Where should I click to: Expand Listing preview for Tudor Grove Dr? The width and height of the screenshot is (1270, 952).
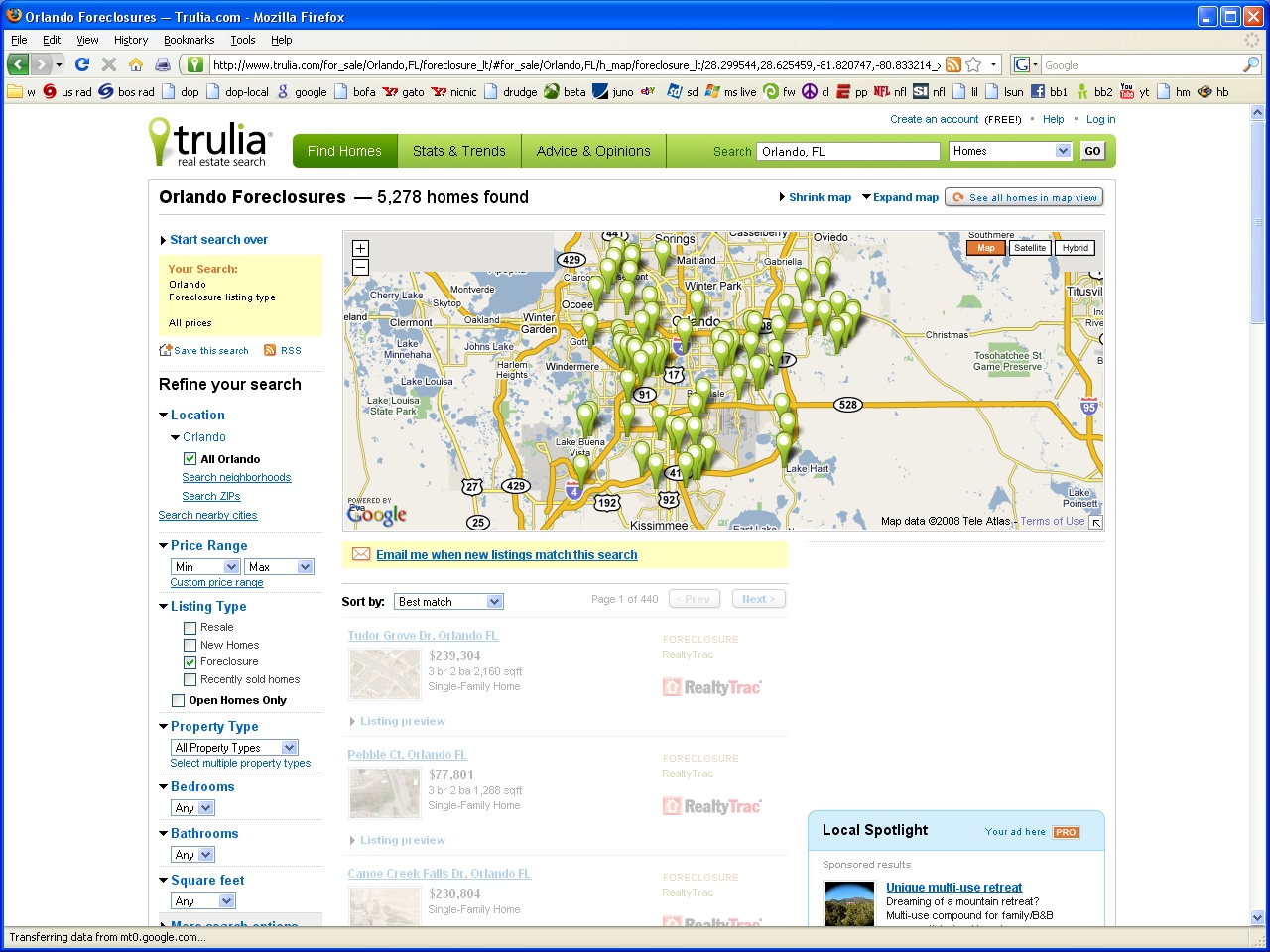pyautogui.click(x=398, y=721)
